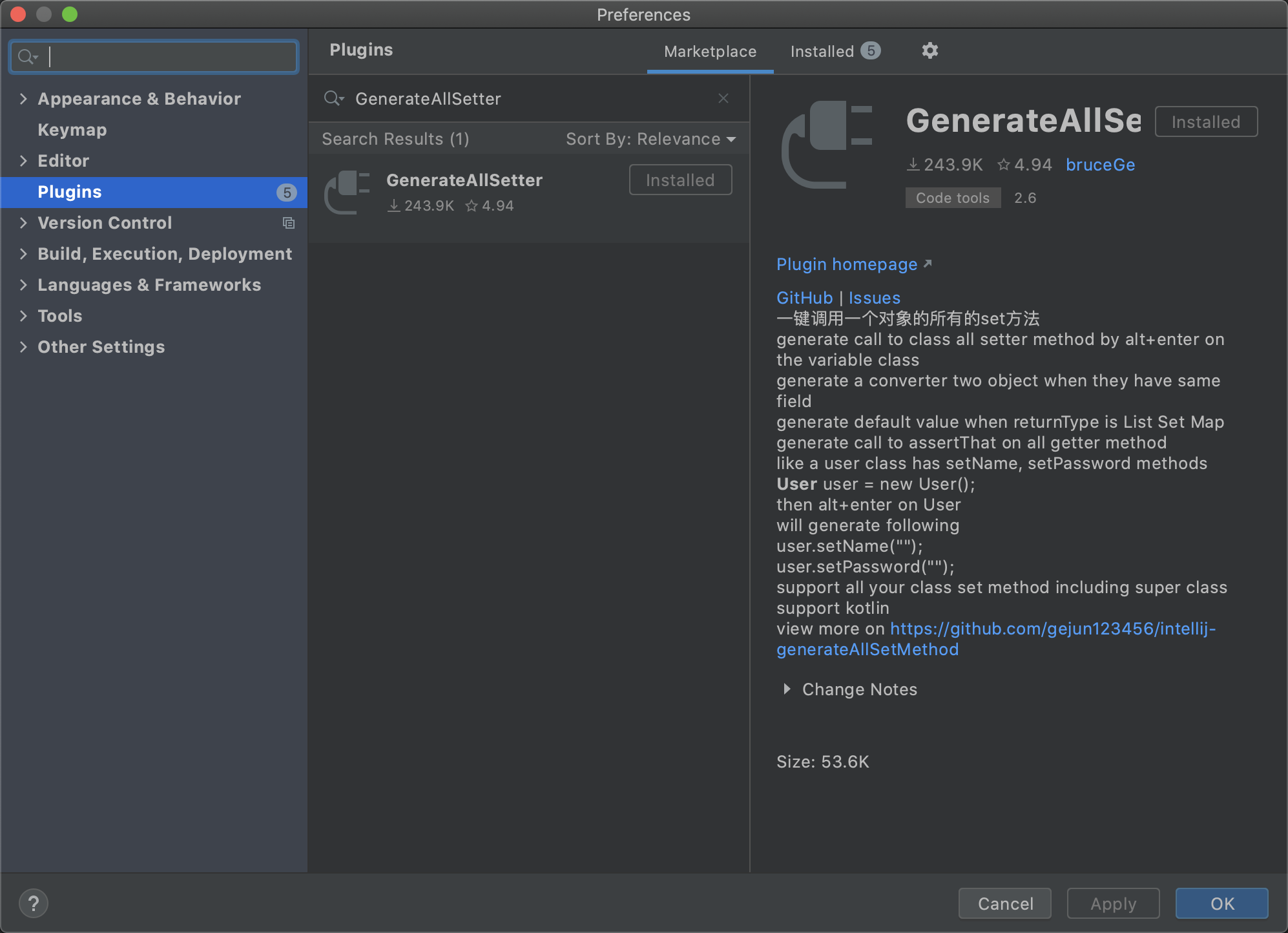Click the OK button
This screenshot has height=933, width=1288.
[x=1221, y=903]
